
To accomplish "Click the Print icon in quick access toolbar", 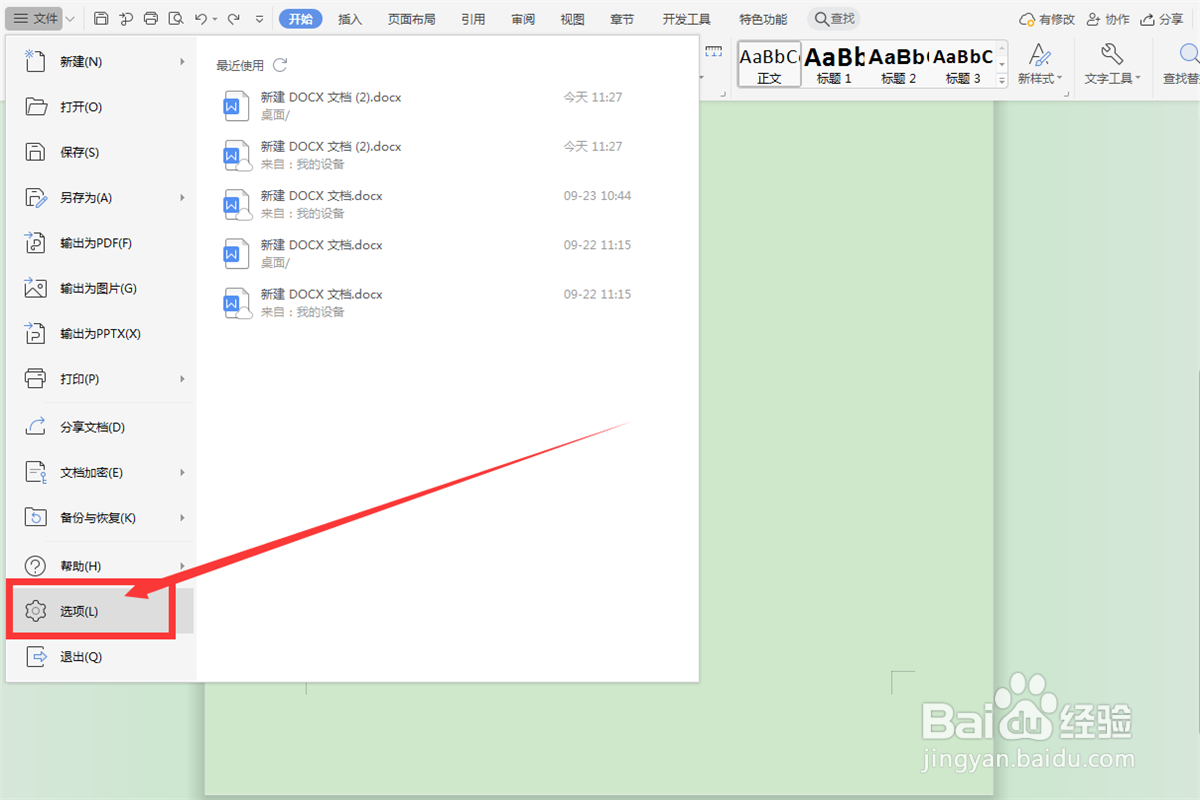I will [151, 18].
